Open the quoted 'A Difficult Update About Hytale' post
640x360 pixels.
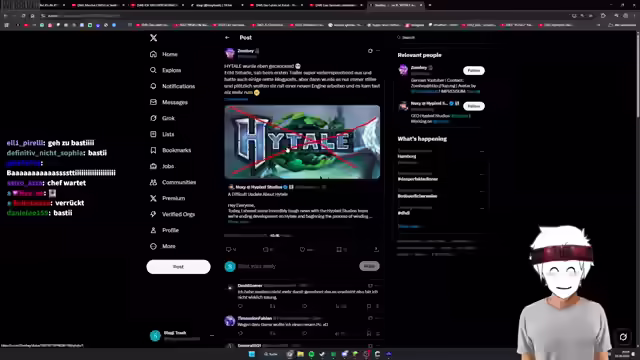[x=302, y=204]
